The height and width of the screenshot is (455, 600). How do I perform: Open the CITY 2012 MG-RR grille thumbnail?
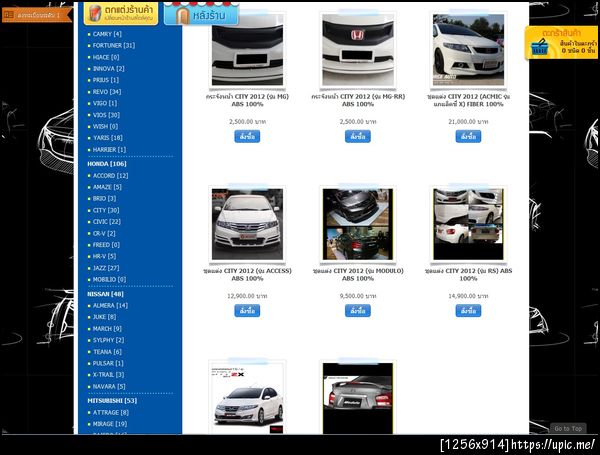(x=358, y=50)
